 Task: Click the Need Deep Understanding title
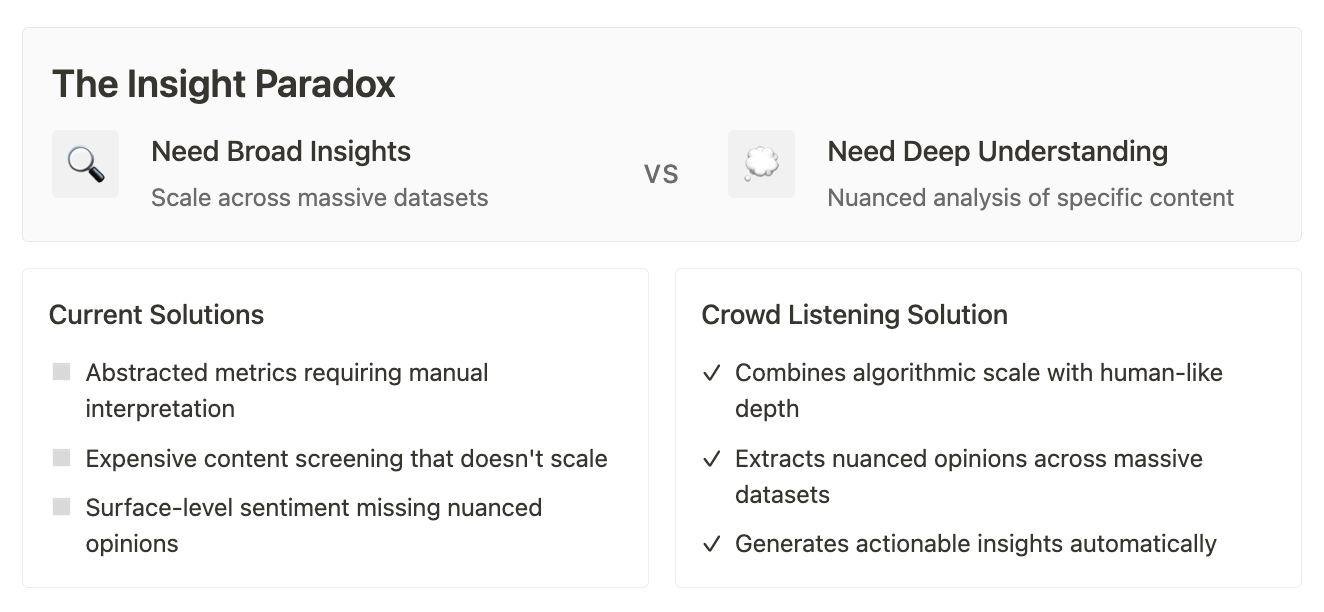pyautogui.click(x=998, y=152)
